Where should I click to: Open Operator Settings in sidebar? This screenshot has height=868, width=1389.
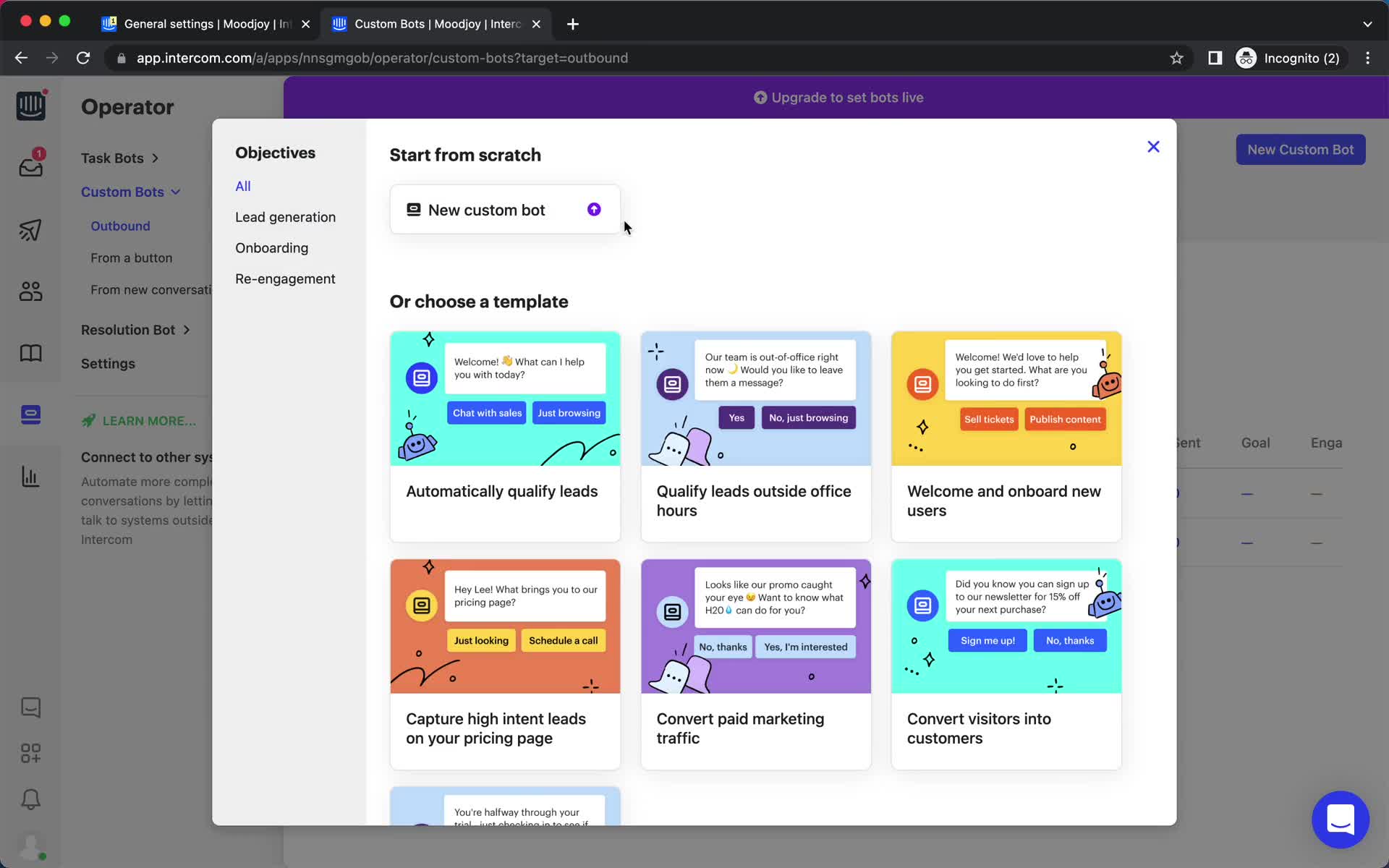108,364
